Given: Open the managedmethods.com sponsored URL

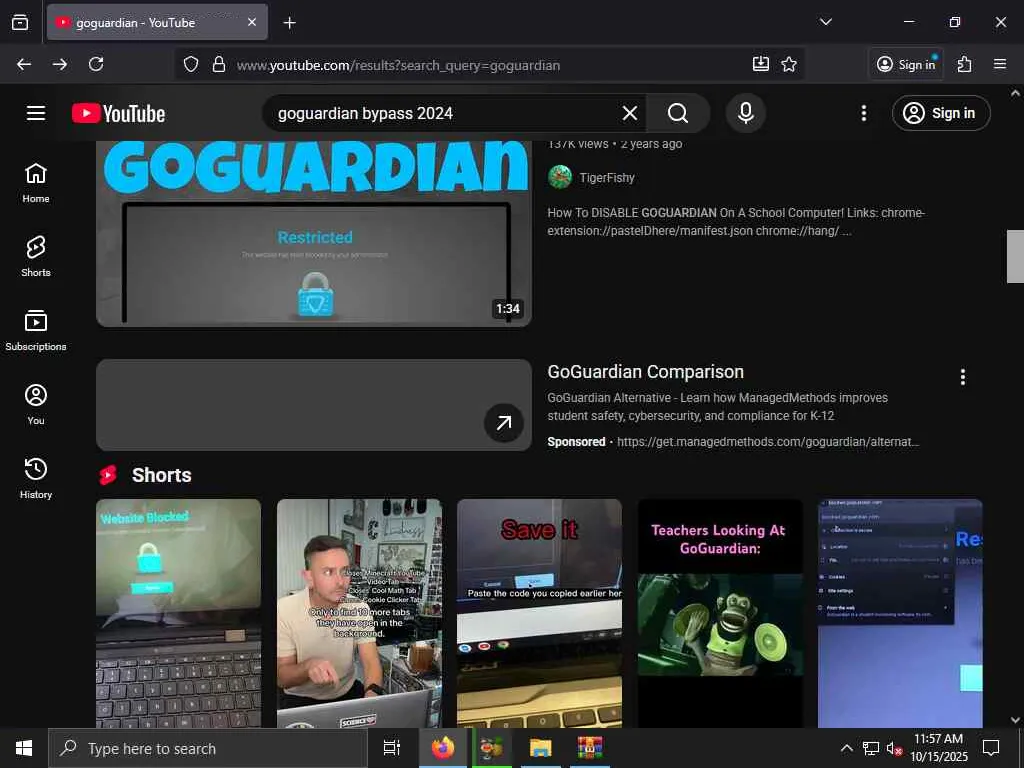Looking at the screenshot, I should click(x=767, y=441).
